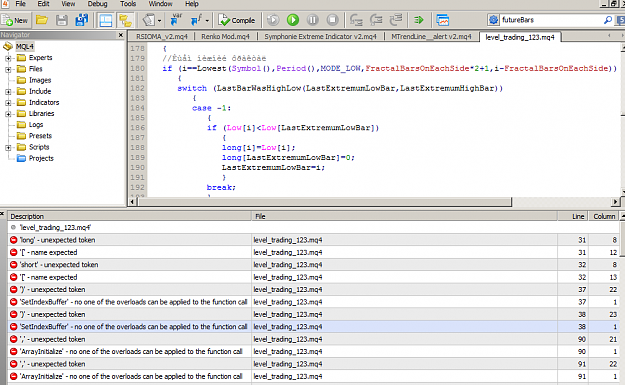Open the Window menu

coord(161,4)
